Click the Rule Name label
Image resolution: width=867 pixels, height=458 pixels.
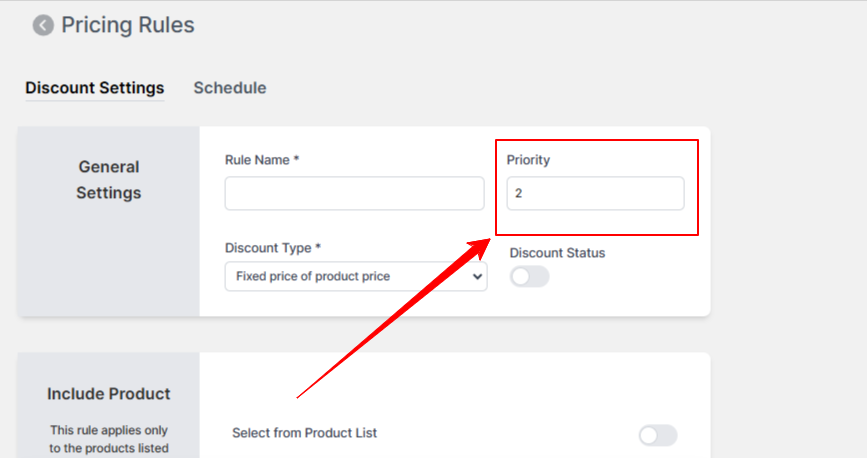(x=262, y=160)
